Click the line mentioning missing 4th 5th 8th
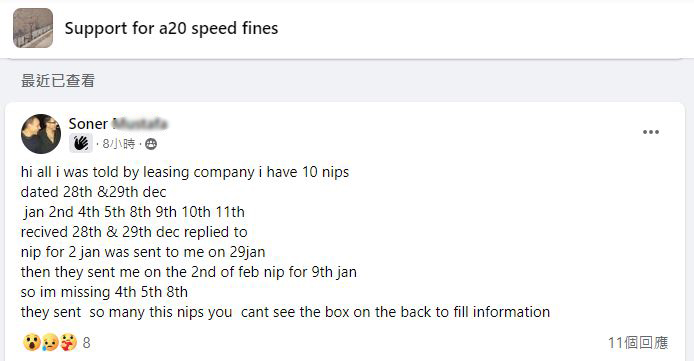This screenshot has width=694, height=361. (104, 292)
